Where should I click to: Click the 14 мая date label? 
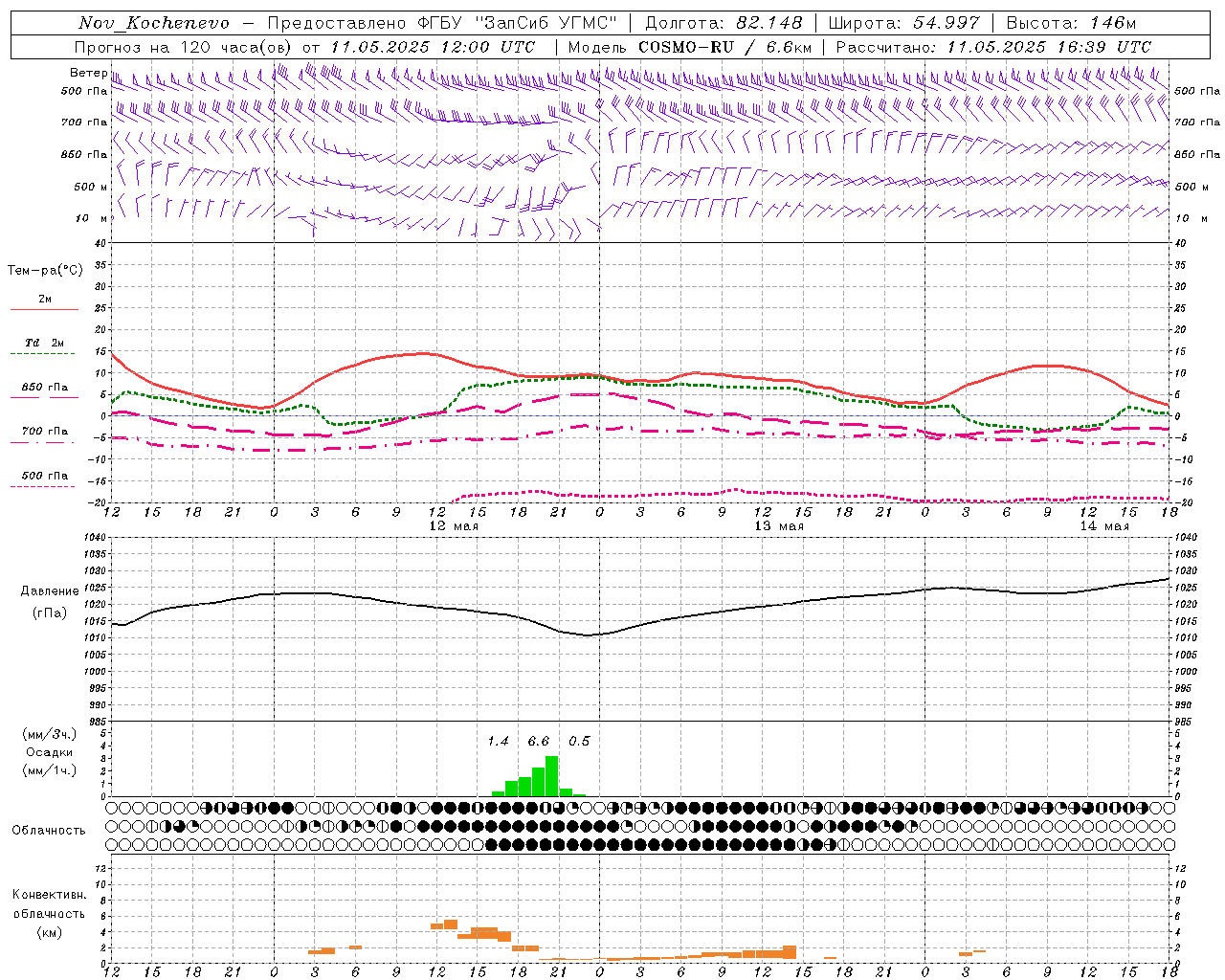tap(1103, 526)
